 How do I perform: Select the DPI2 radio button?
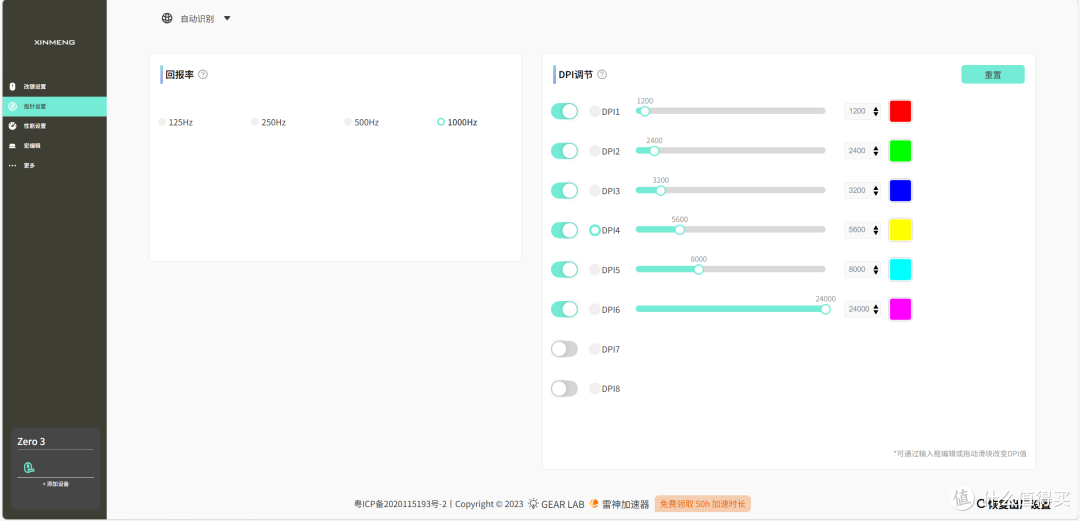pyautogui.click(x=594, y=151)
